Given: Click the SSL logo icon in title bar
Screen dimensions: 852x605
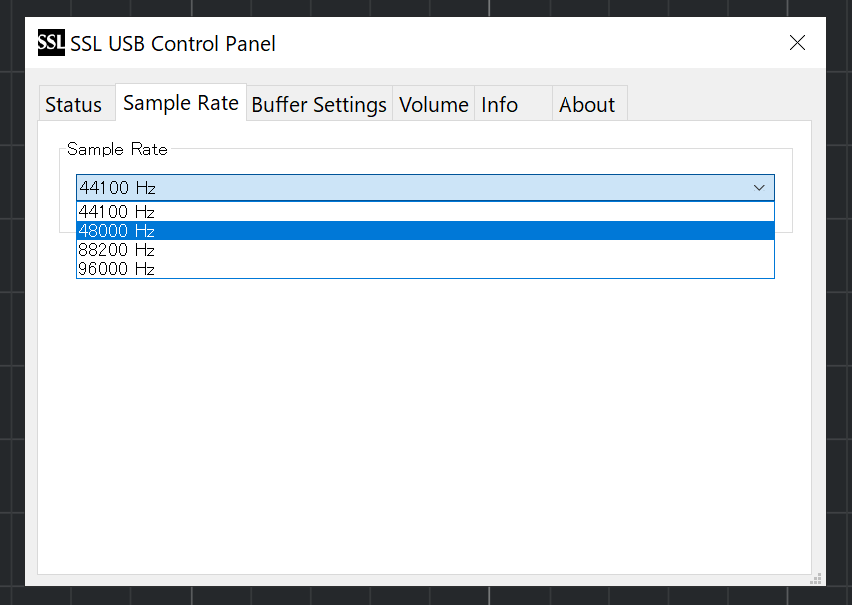Looking at the screenshot, I should tap(51, 42).
